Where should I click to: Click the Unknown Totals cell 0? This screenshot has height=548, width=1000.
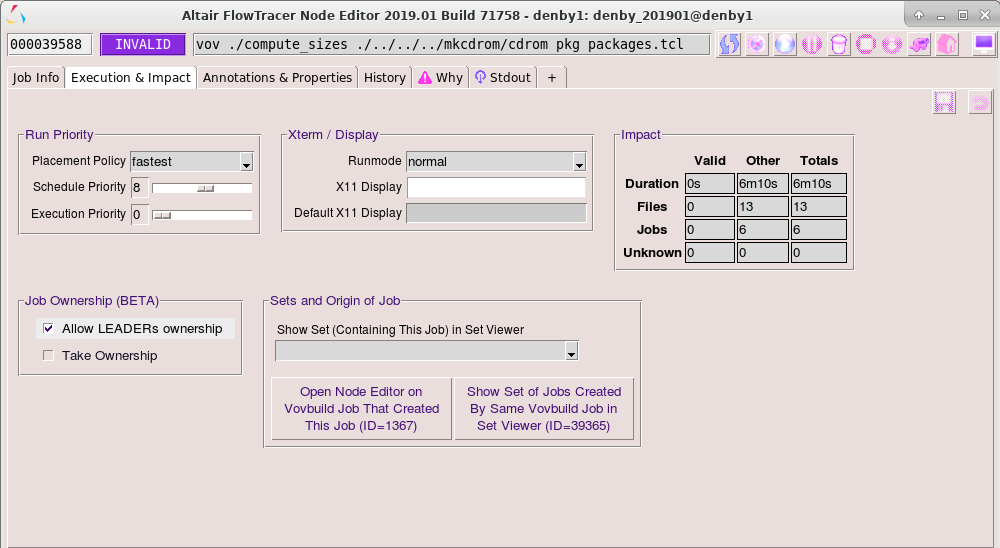point(818,253)
